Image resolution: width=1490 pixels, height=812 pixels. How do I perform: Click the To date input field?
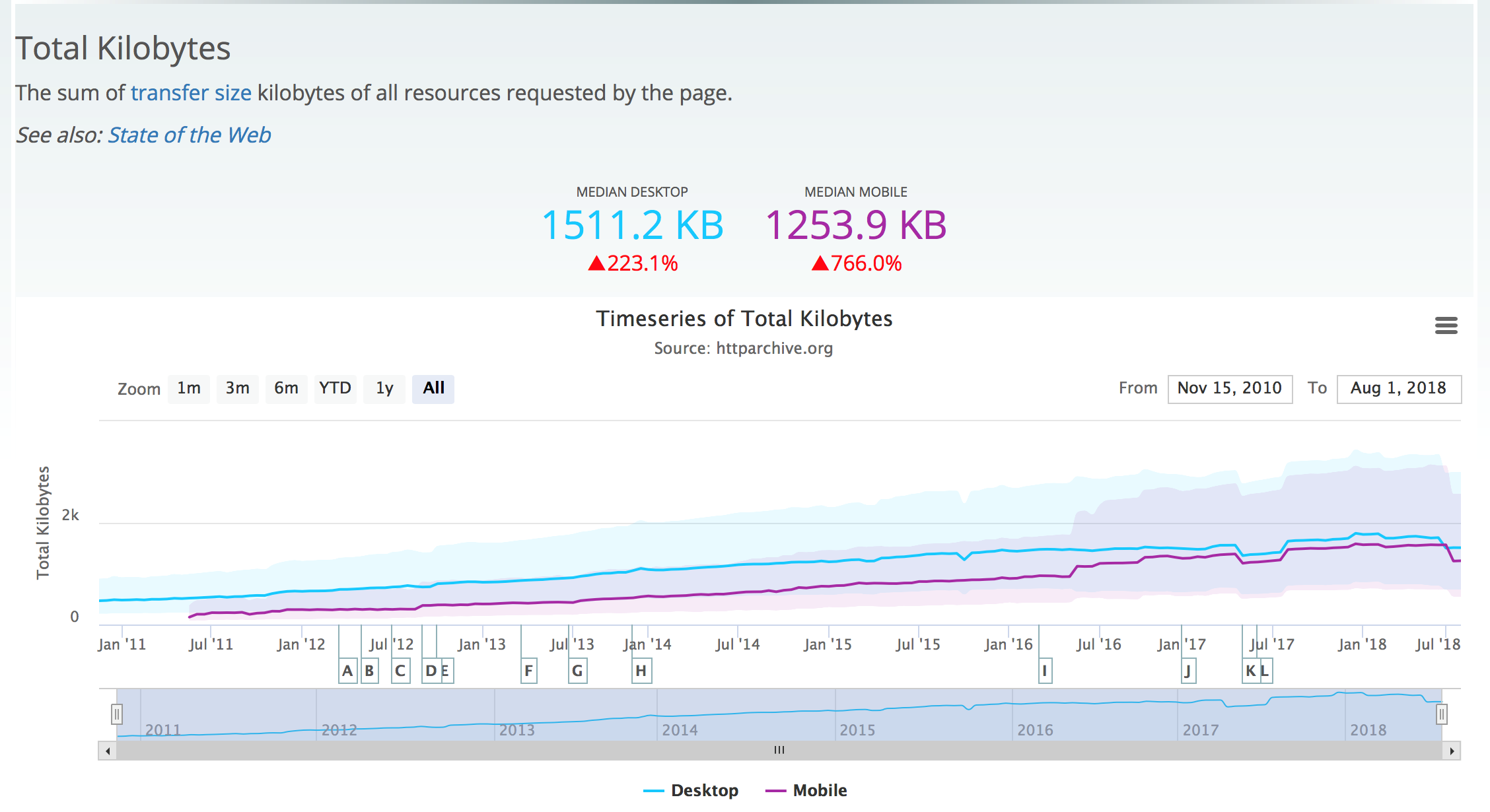point(1398,388)
